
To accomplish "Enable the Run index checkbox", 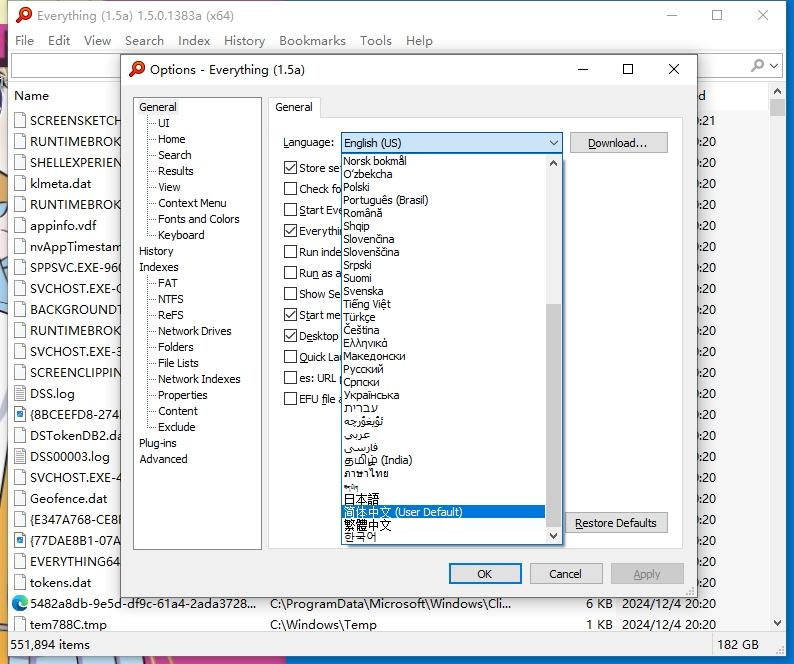I will click(290, 252).
